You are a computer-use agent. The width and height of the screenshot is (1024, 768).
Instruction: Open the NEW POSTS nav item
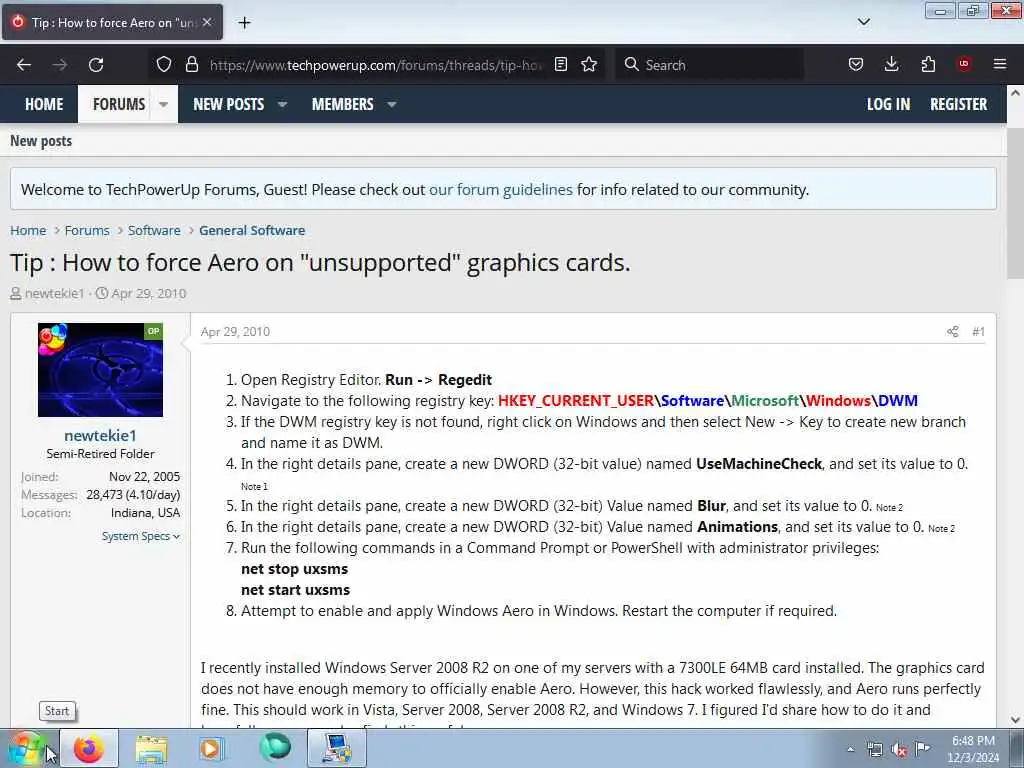coord(229,104)
